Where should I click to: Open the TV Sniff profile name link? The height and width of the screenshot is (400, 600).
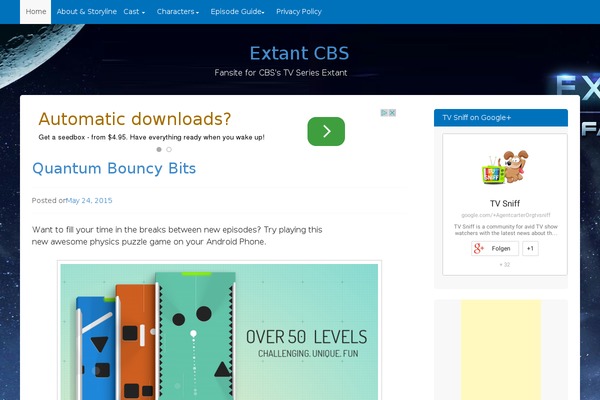coord(505,203)
